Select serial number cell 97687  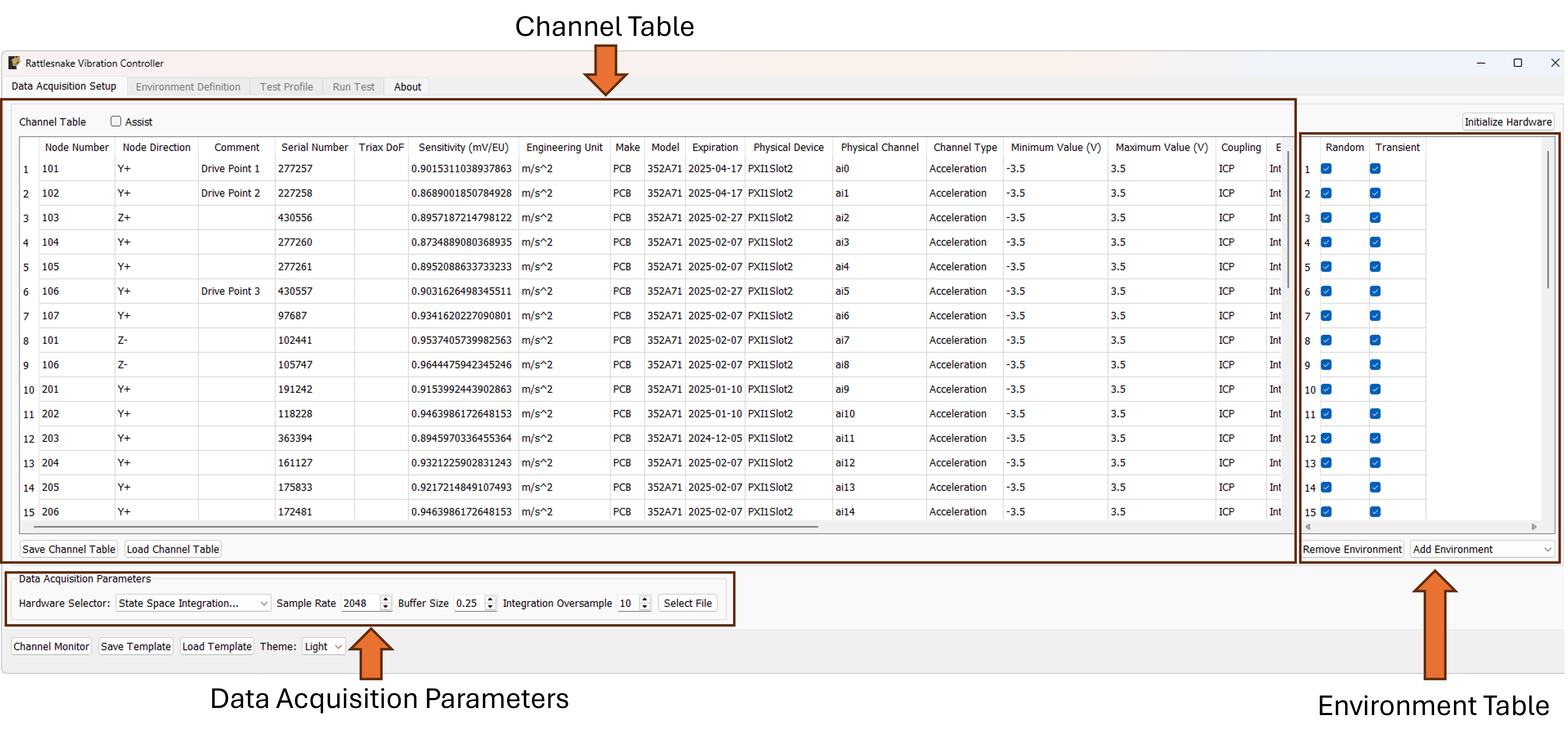(x=315, y=316)
